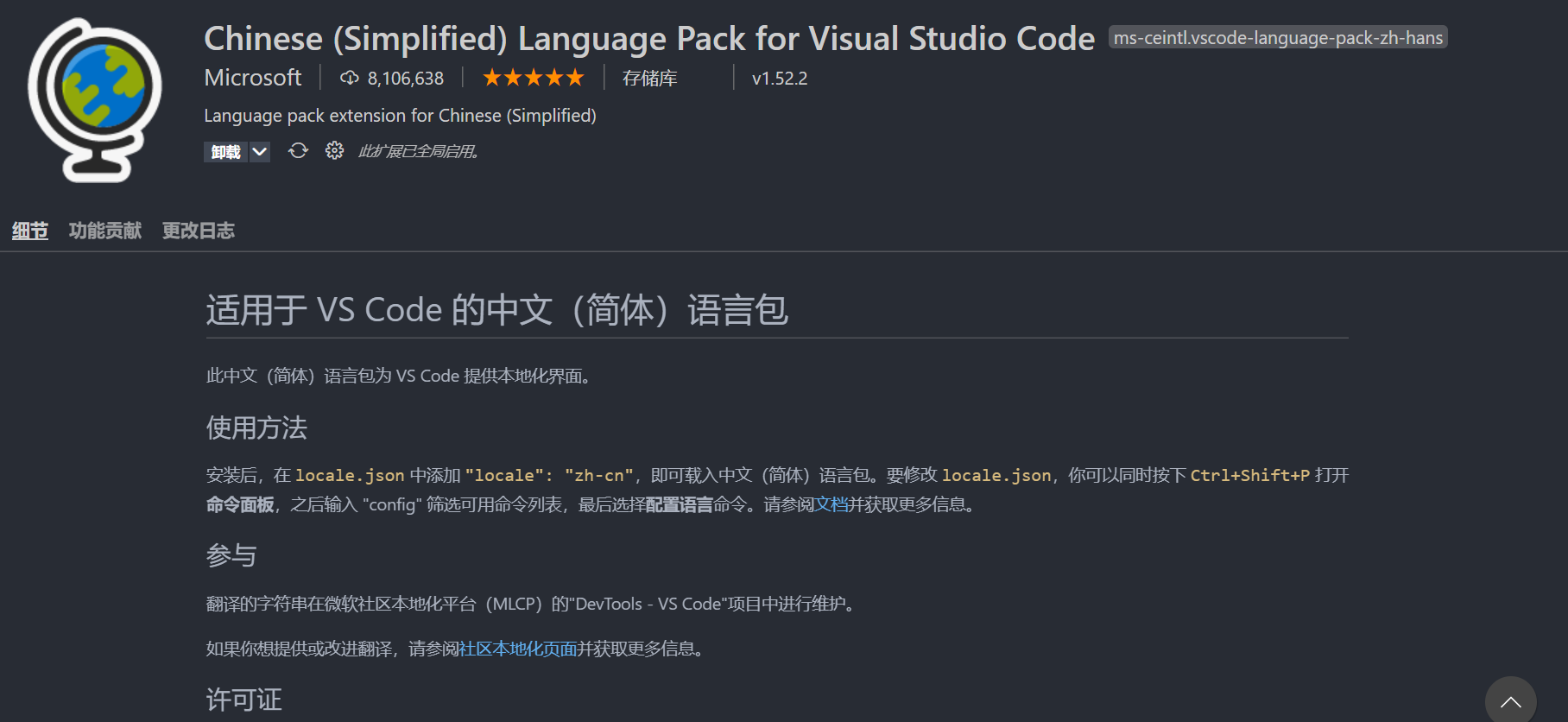
Task: Click the 使用方法 section heading
Action: pyautogui.click(x=256, y=428)
